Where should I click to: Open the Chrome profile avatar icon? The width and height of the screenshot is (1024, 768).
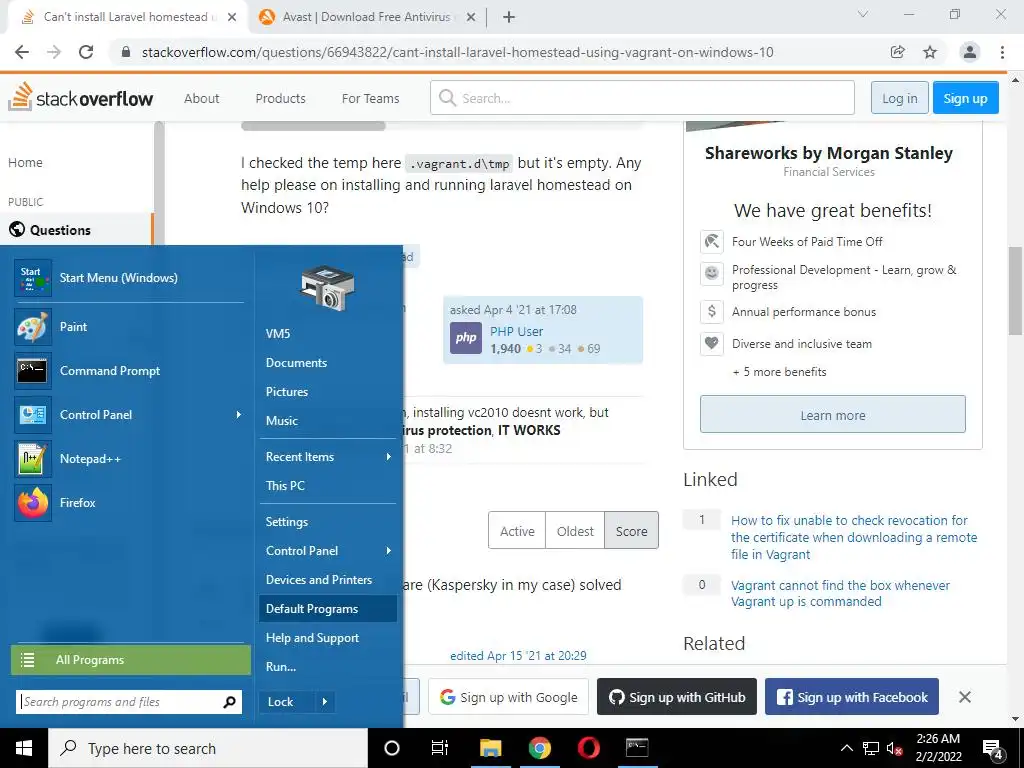[970, 52]
